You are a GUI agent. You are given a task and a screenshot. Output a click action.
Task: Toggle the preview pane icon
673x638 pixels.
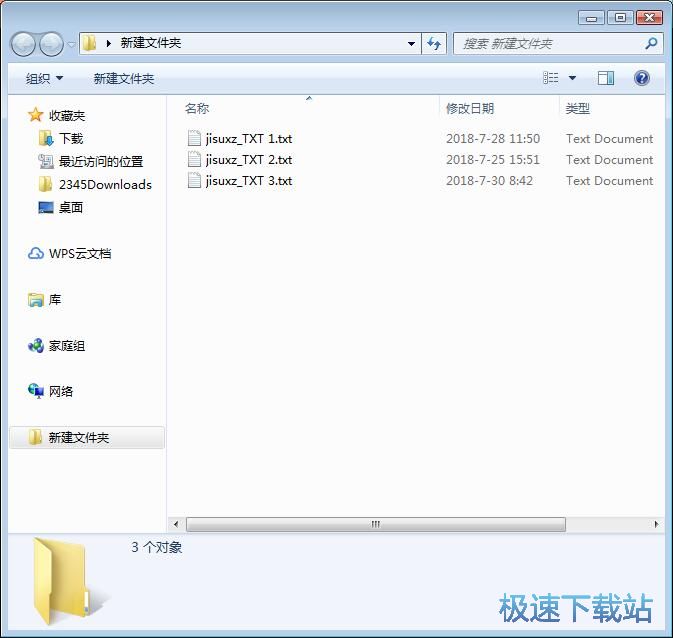(606, 78)
